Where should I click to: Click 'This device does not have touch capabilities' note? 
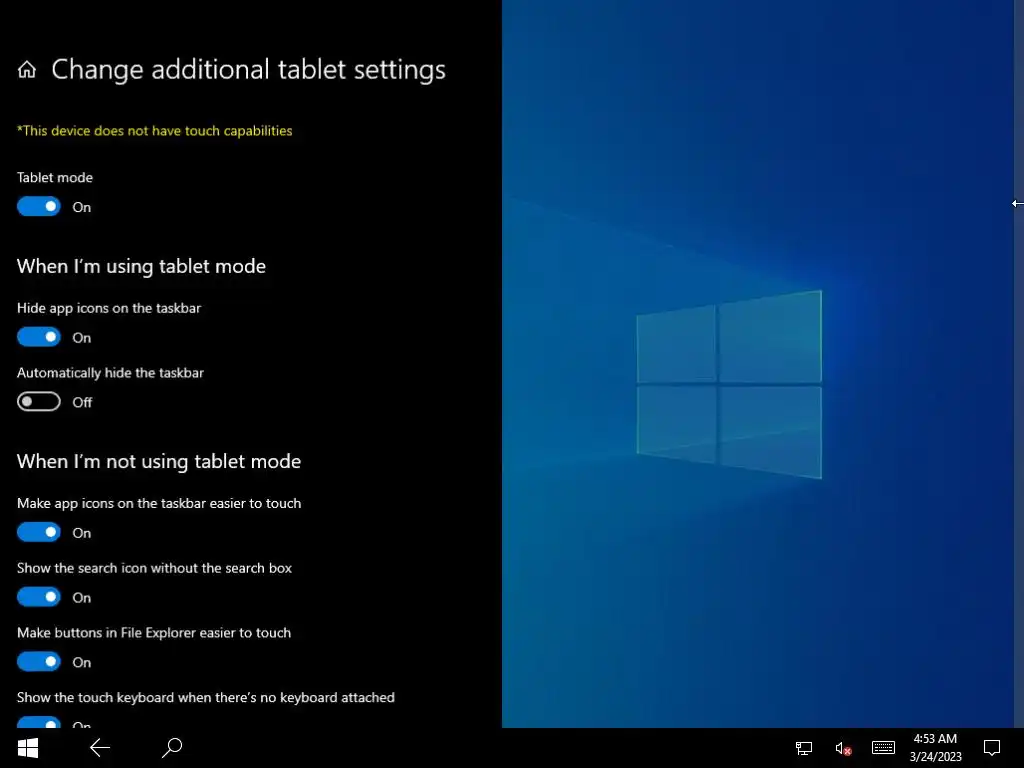155,131
